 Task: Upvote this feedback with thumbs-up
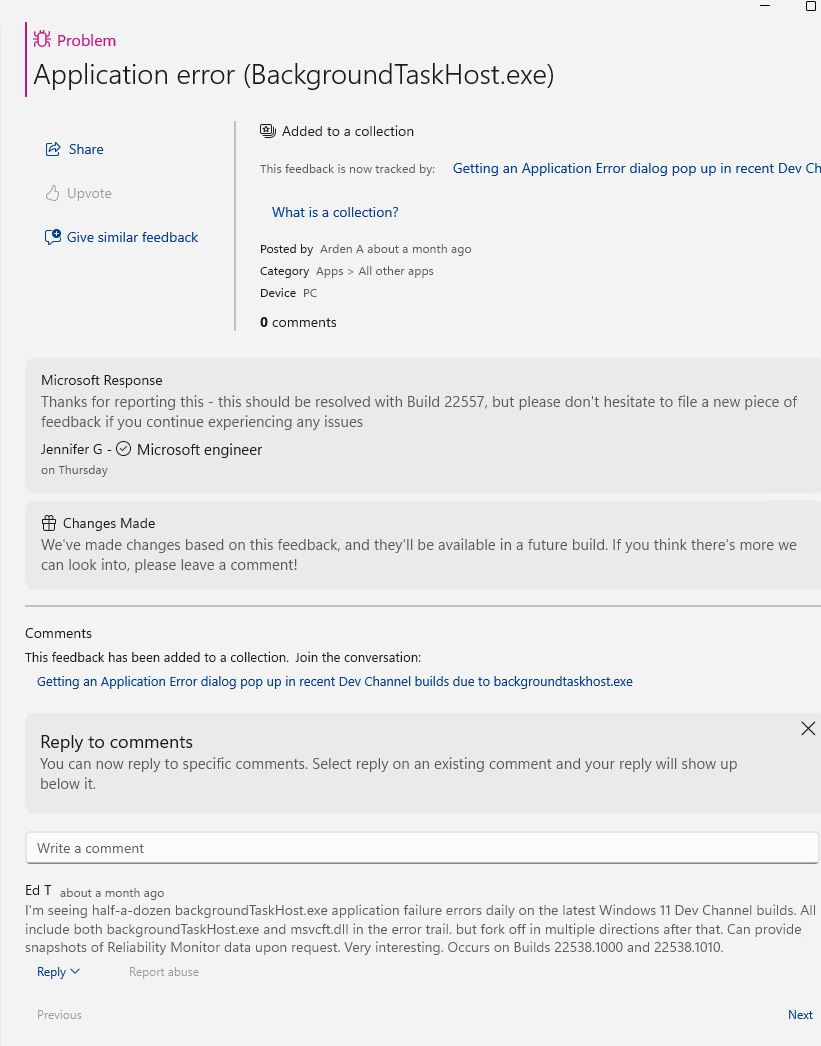point(79,193)
